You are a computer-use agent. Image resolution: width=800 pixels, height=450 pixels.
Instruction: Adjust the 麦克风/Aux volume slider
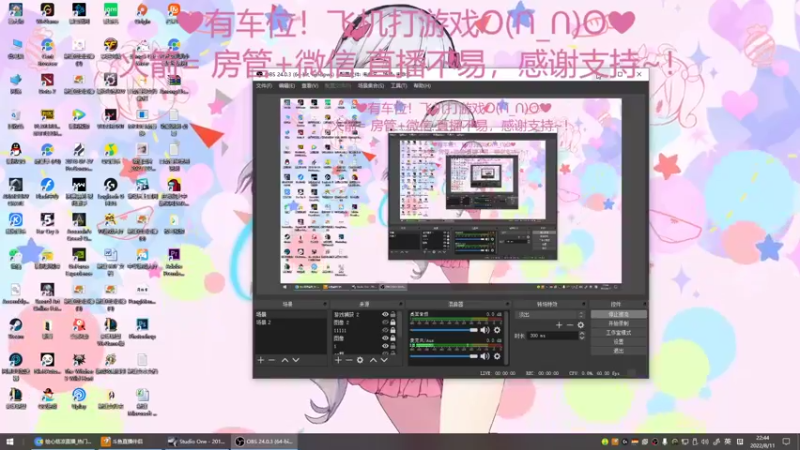coord(444,356)
